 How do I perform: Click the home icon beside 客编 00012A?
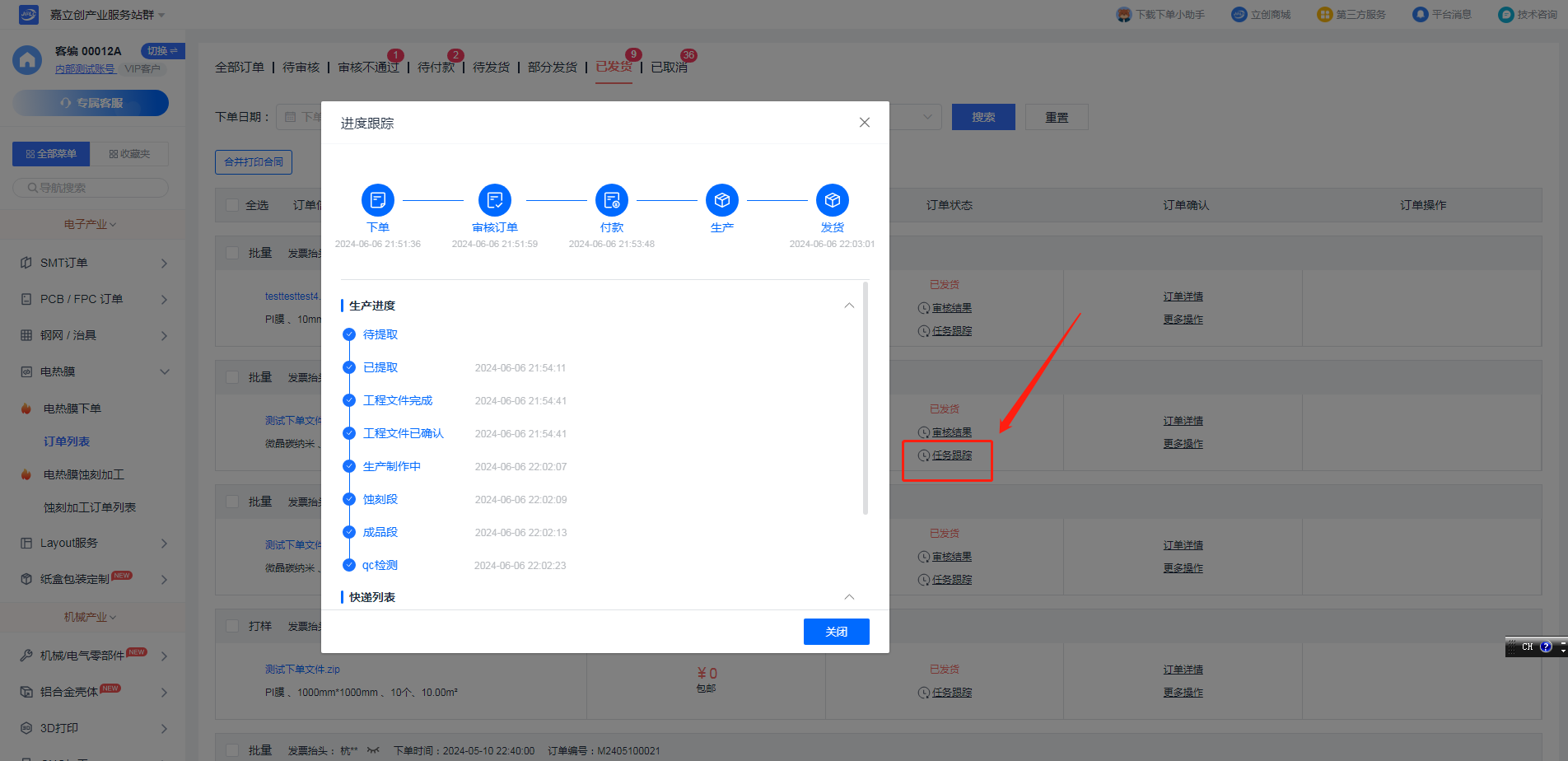27,59
